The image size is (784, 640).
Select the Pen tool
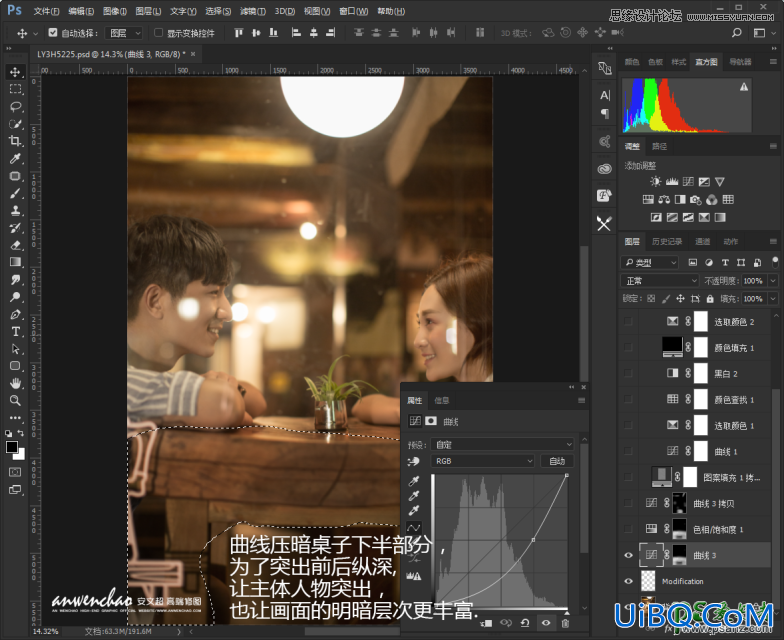point(15,314)
